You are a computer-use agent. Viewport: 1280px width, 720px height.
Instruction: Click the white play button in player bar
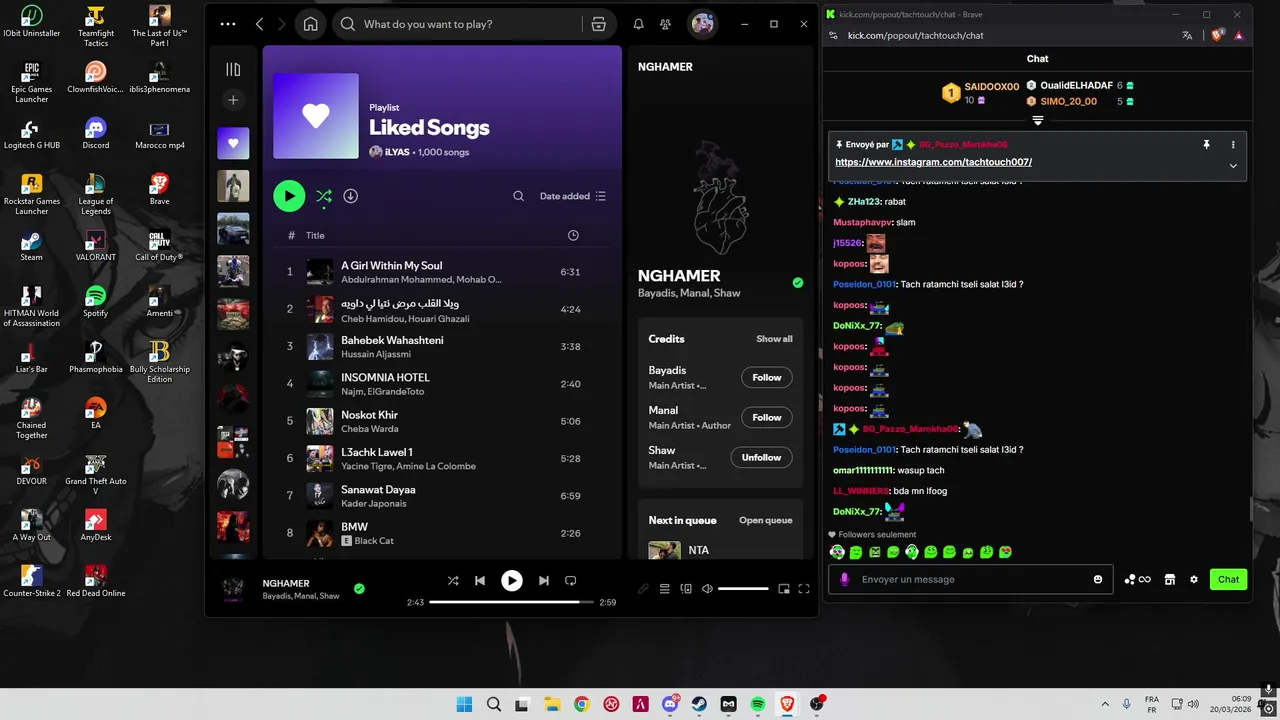pos(511,580)
